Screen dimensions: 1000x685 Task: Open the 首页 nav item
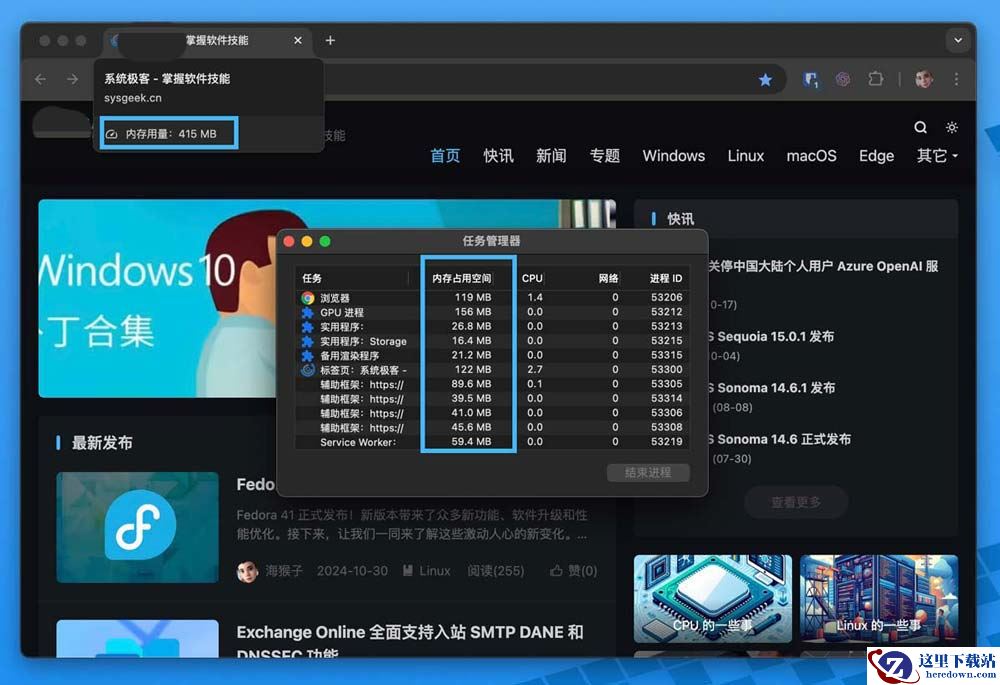coord(445,156)
